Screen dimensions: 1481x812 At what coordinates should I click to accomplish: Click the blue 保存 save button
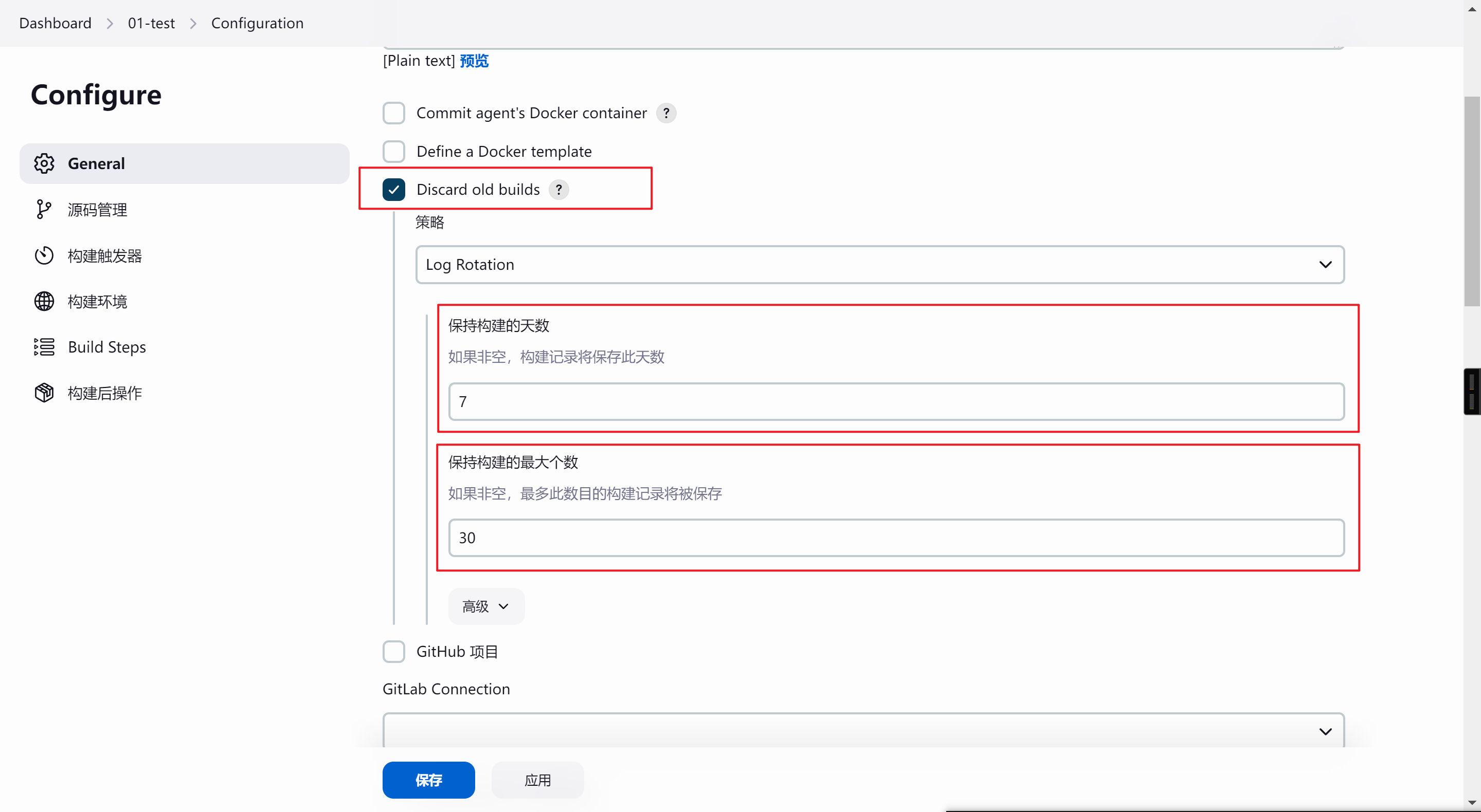pos(428,780)
